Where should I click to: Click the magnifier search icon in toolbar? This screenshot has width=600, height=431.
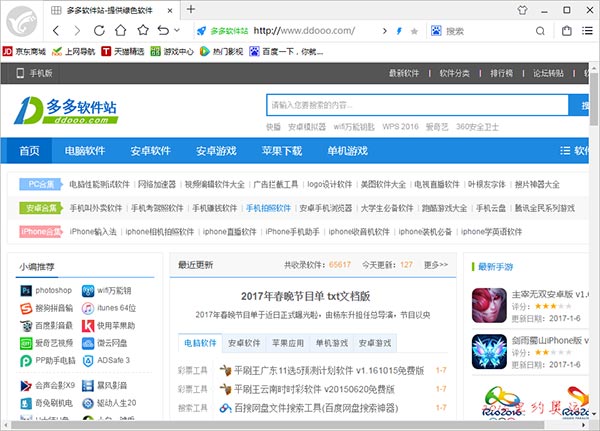click(540, 31)
